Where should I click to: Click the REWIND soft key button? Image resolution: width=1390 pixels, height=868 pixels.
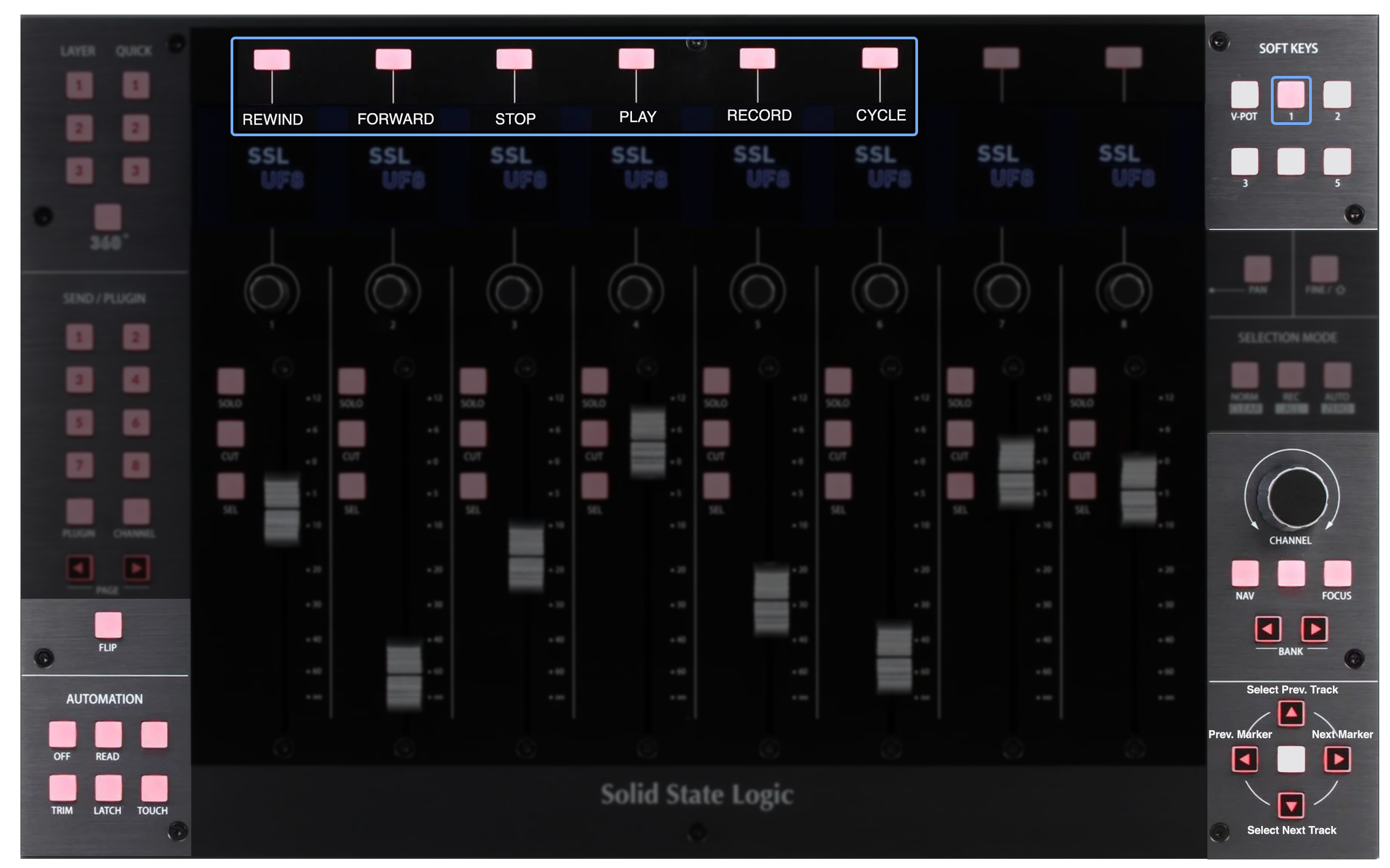272,60
